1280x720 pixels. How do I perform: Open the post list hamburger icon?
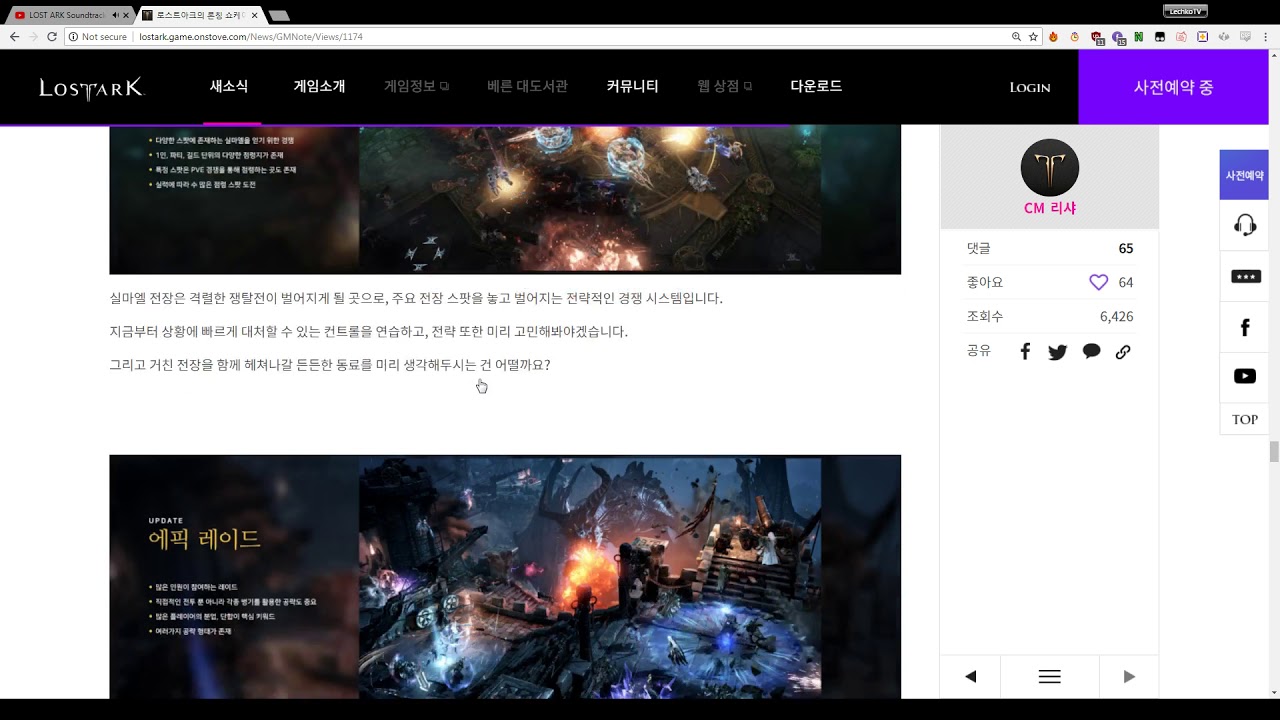1049,677
